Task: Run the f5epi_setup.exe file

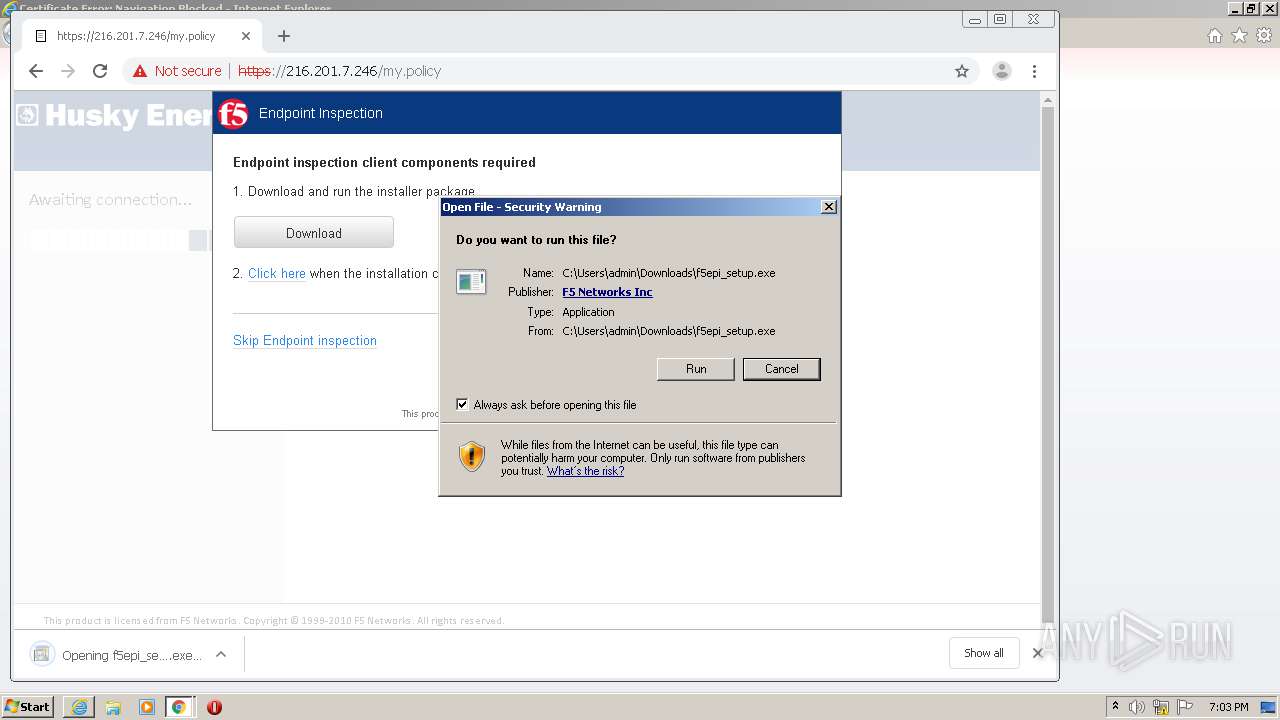Action: [x=696, y=369]
